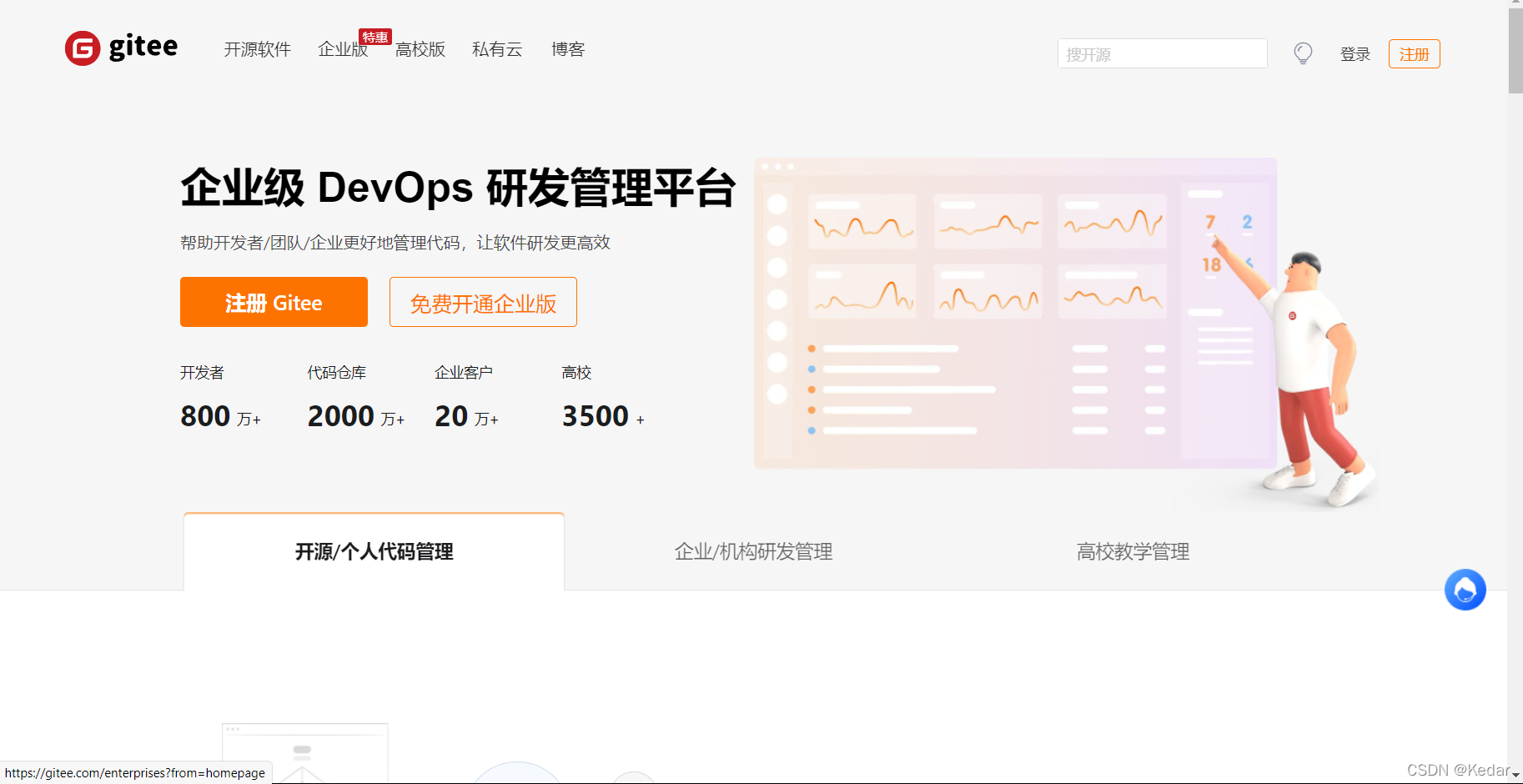Image resolution: width=1523 pixels, height=784 pixels.
Task: Click the Gitee logo
Action: click(121, 48)
